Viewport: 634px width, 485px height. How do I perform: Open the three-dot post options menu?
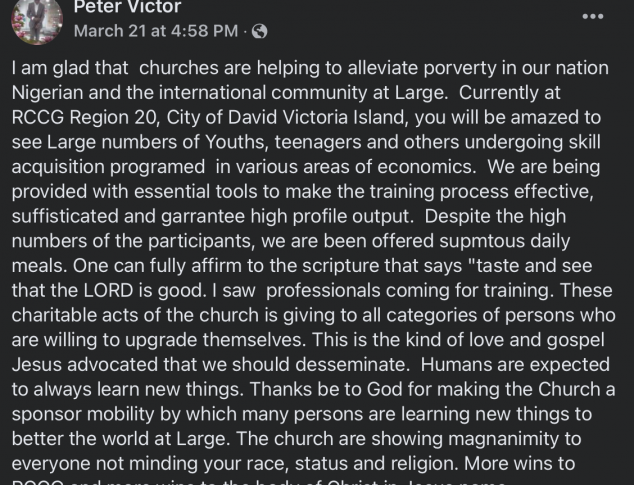[593, 16]
